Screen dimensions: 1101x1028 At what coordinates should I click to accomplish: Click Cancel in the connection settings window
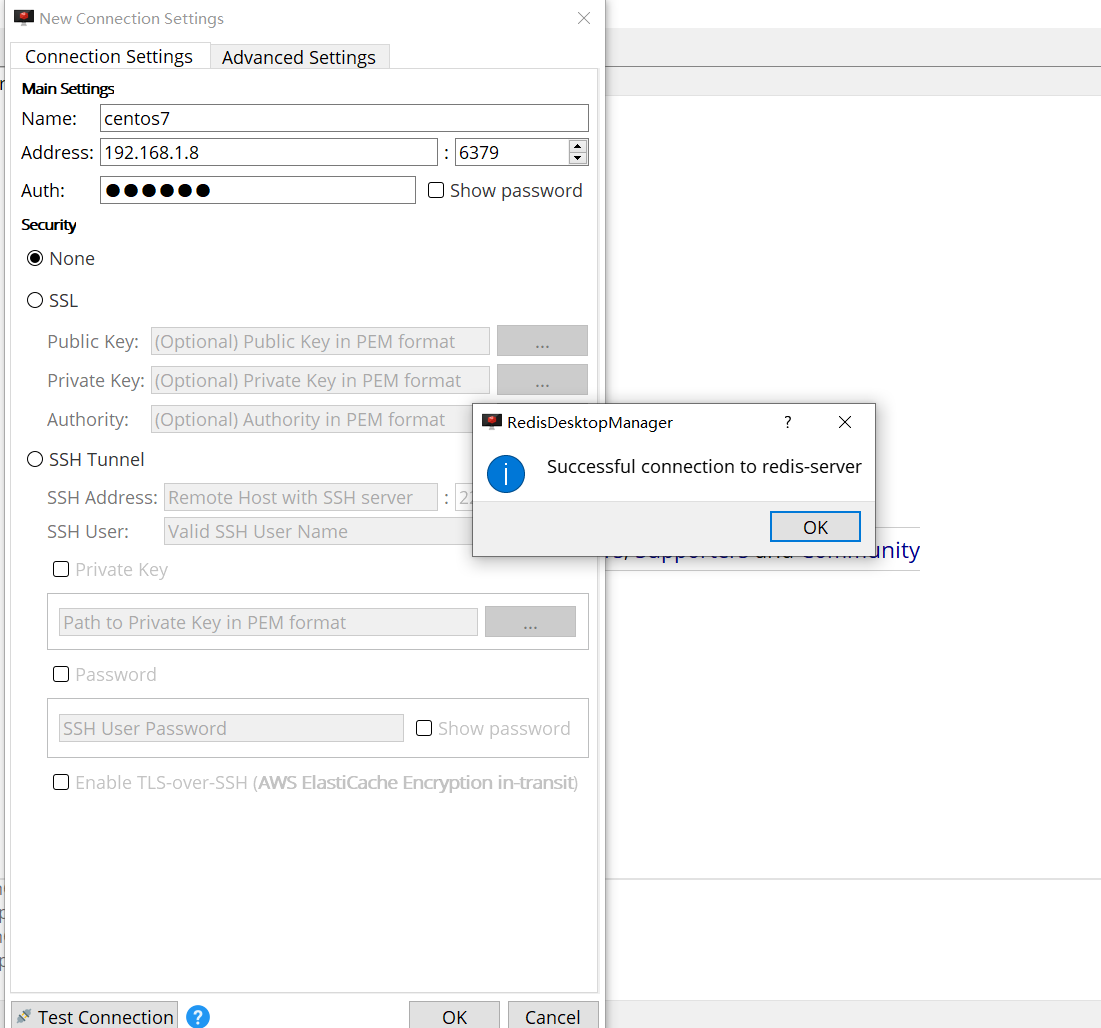553,1016
